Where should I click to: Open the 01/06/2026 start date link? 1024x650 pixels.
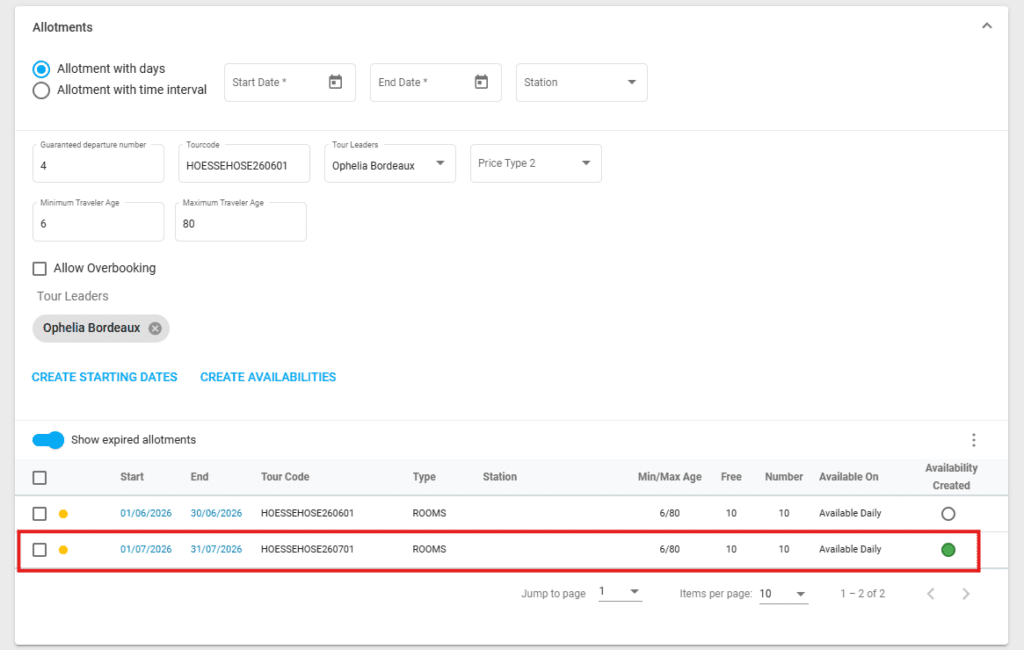[146, 513]
